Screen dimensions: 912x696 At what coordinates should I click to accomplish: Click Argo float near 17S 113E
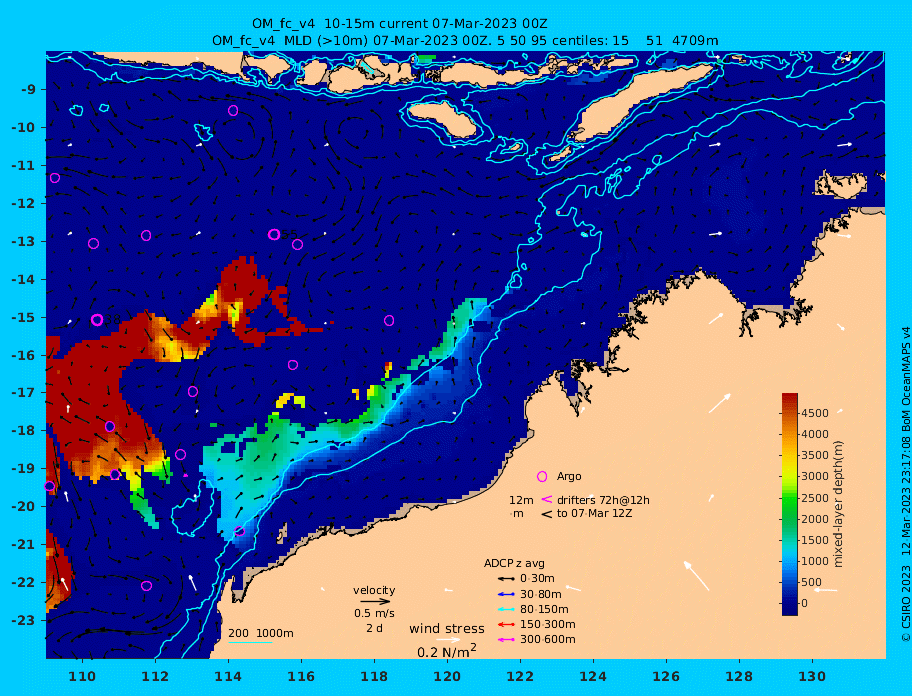pyautogui.click(x=193, y=391)
